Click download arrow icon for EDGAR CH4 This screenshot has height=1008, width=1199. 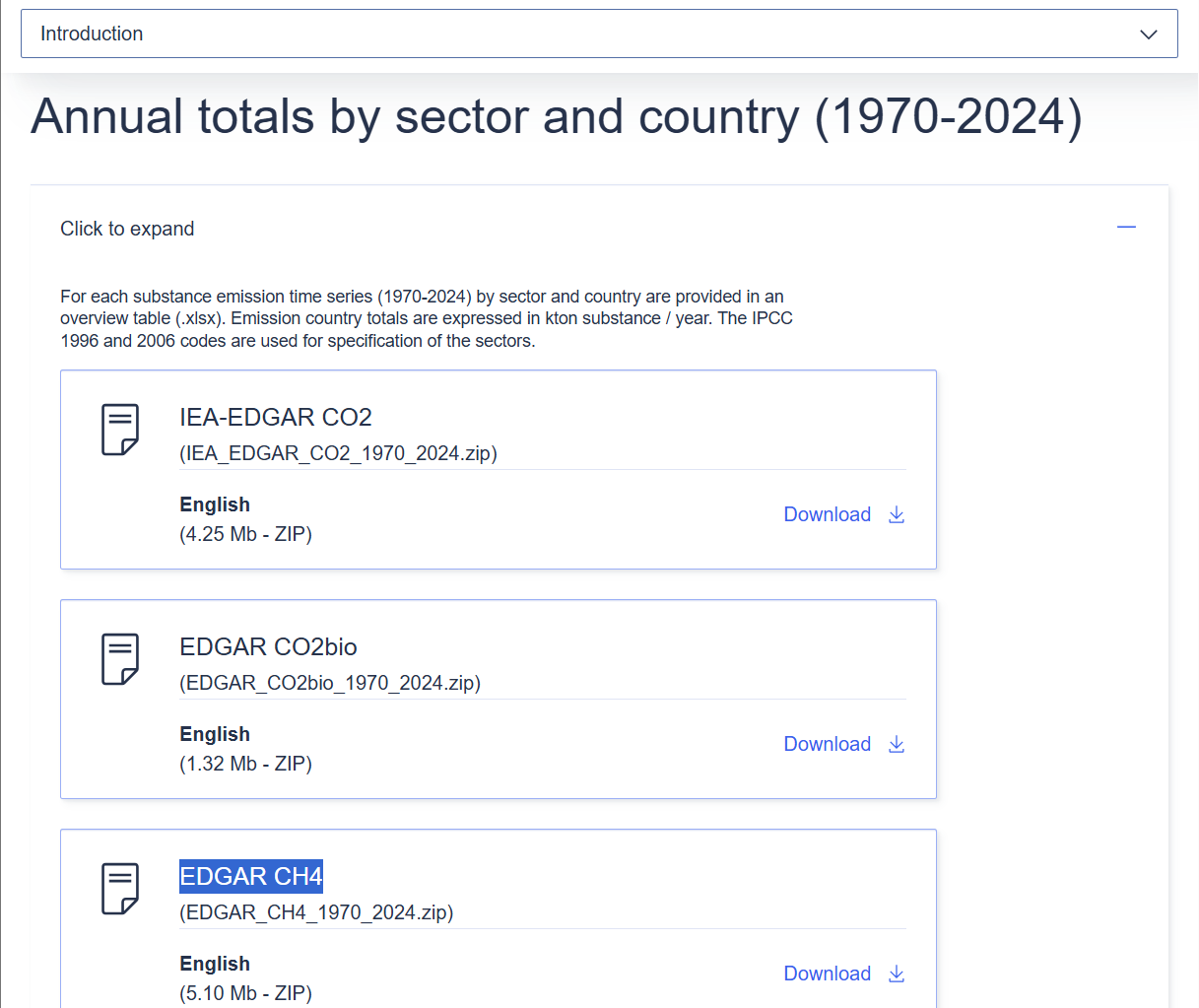[897, 974]
